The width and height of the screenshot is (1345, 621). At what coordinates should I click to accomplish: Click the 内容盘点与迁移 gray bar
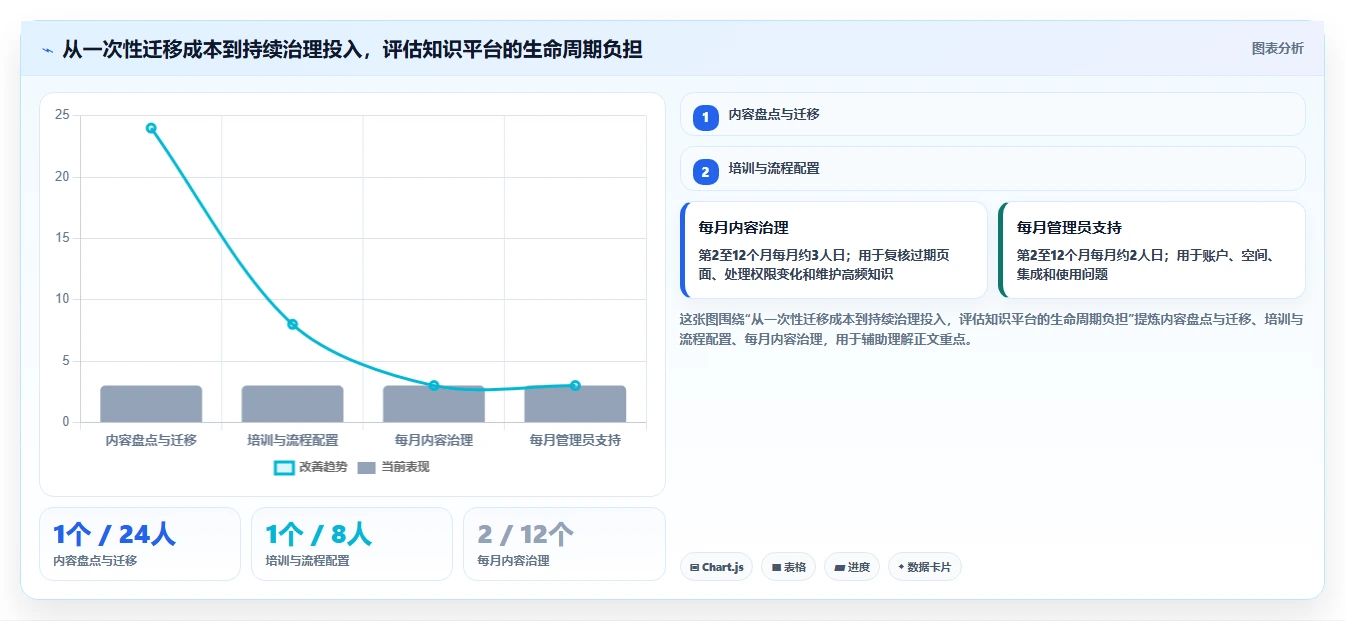coord(151,404)
